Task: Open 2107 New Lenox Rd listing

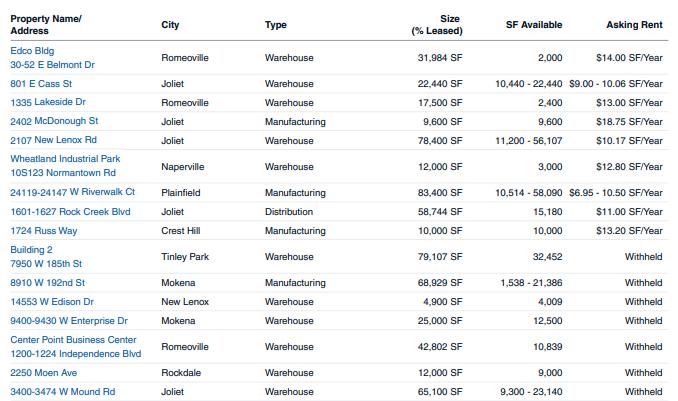Action: coord(54,140)
